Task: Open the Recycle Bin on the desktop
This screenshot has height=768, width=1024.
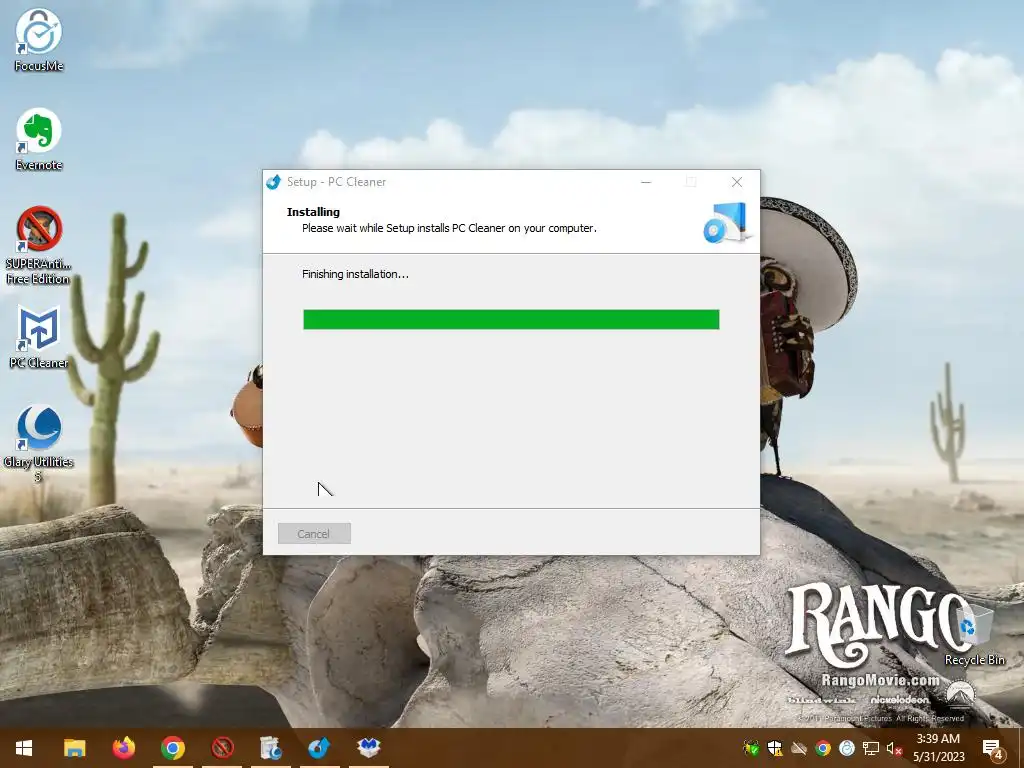Action: click(974, 634)
